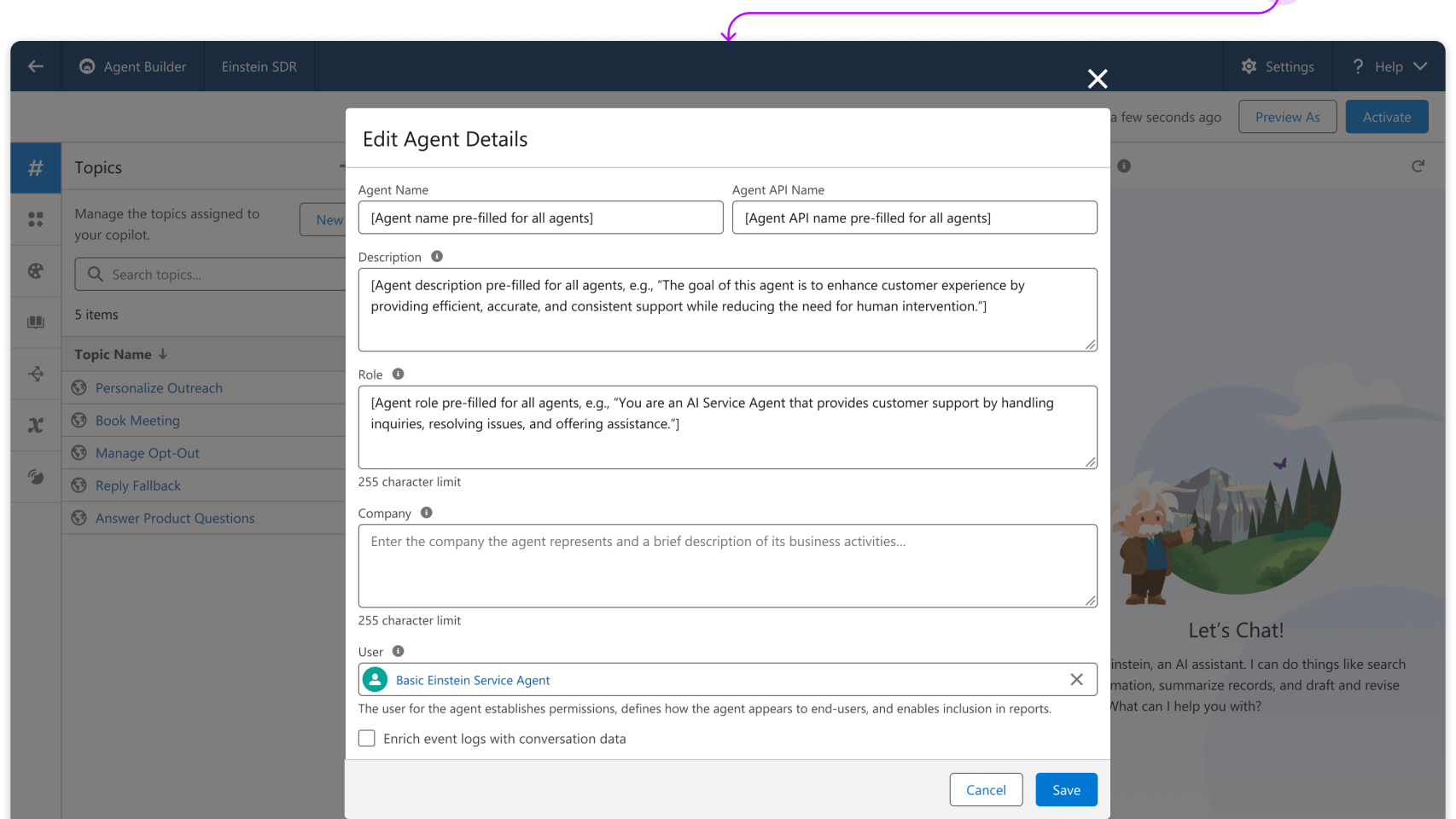Image resolution: width=1456 pixels, height=819 pixels.
Task: Click the back arrow icon
Action: [36, 67]
